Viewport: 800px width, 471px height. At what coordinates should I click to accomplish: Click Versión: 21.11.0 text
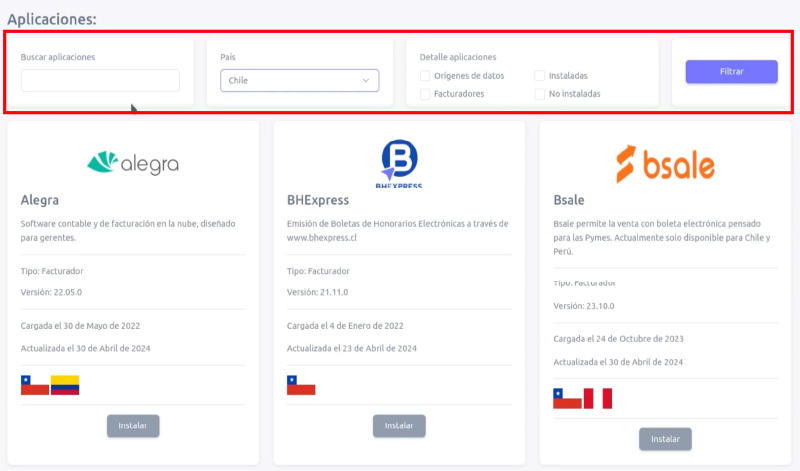click(x=317, y=292)
